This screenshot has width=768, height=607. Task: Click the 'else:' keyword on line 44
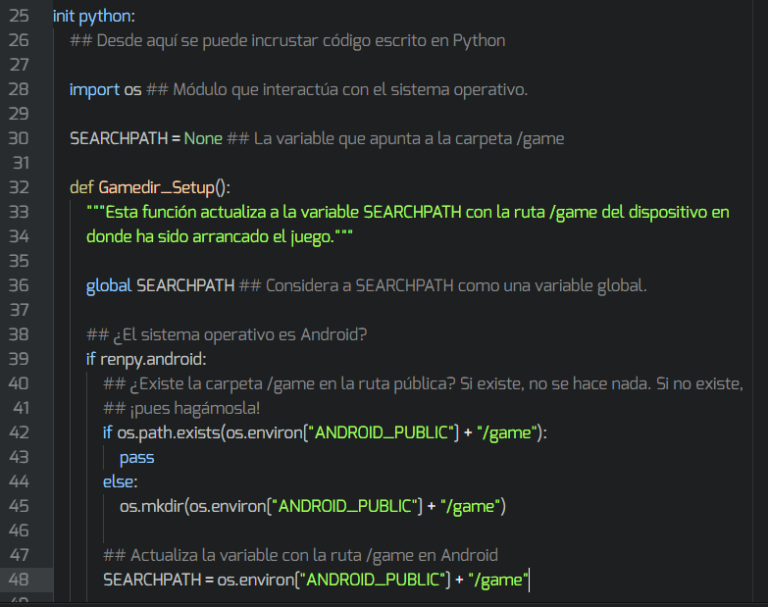(120, 481)
